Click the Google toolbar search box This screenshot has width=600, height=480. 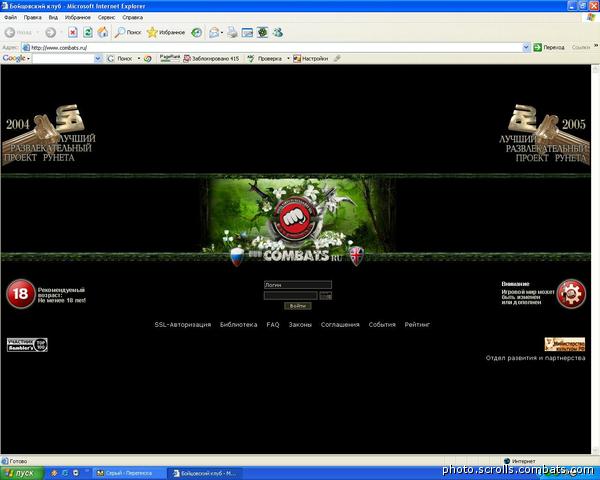(x=64, y=59)
